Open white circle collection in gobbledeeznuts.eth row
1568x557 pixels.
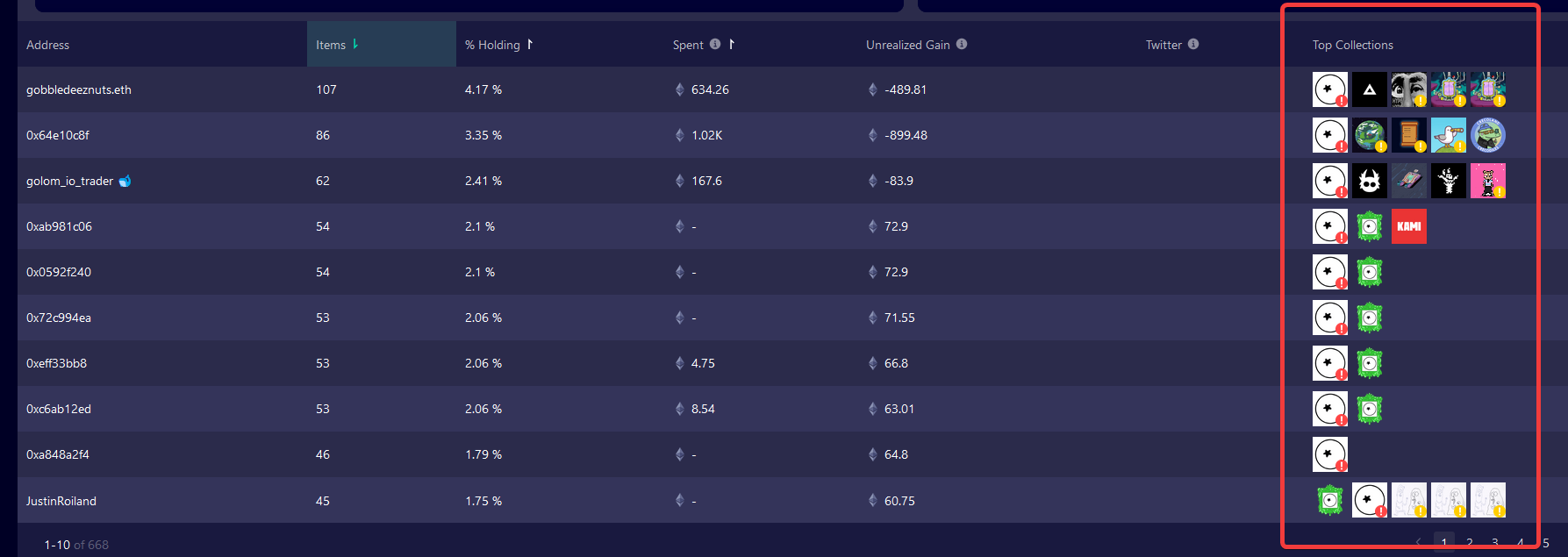(x=1329, y=89)
